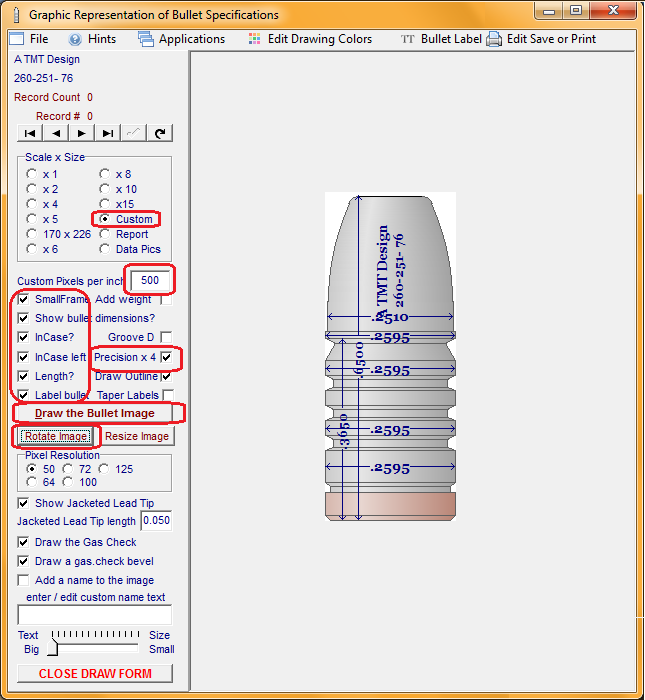
Task: Click the greyed edit record icon
Action: pos(133,133)
